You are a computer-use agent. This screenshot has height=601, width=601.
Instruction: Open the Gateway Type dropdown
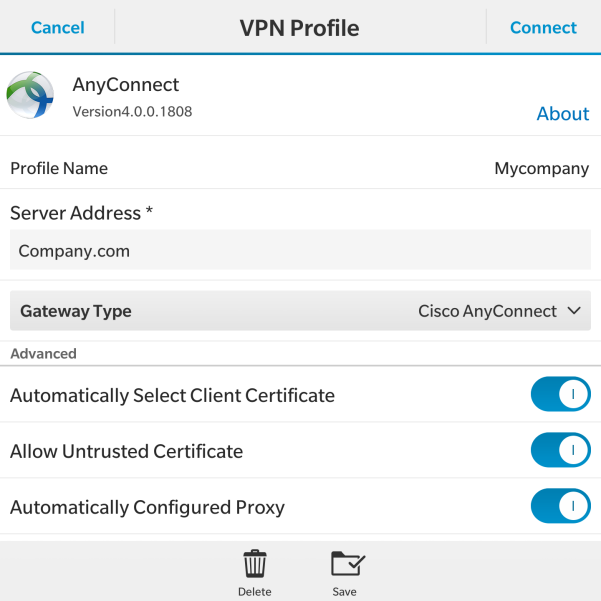300,311
